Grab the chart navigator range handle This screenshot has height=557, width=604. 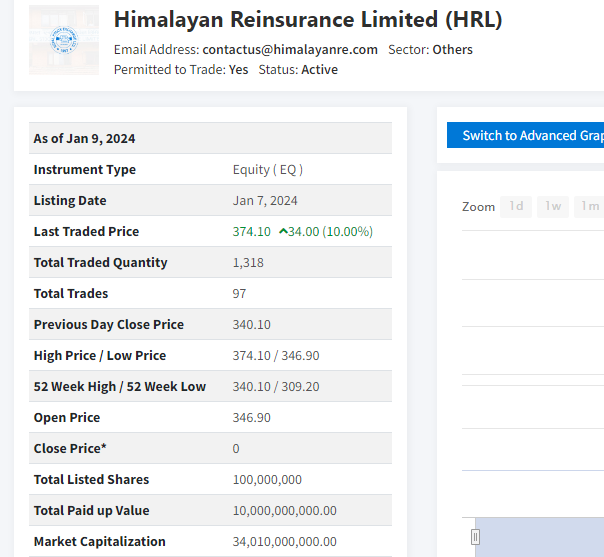point(475,537)
